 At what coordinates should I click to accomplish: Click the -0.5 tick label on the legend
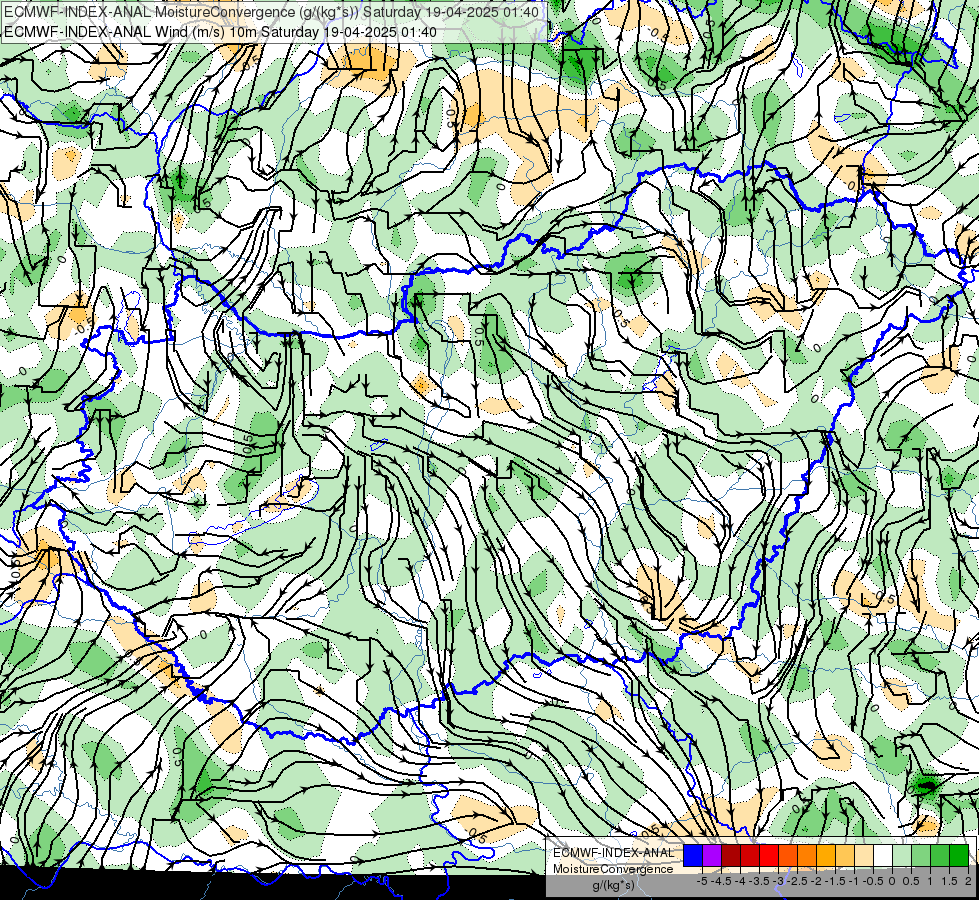pos(873,881)
